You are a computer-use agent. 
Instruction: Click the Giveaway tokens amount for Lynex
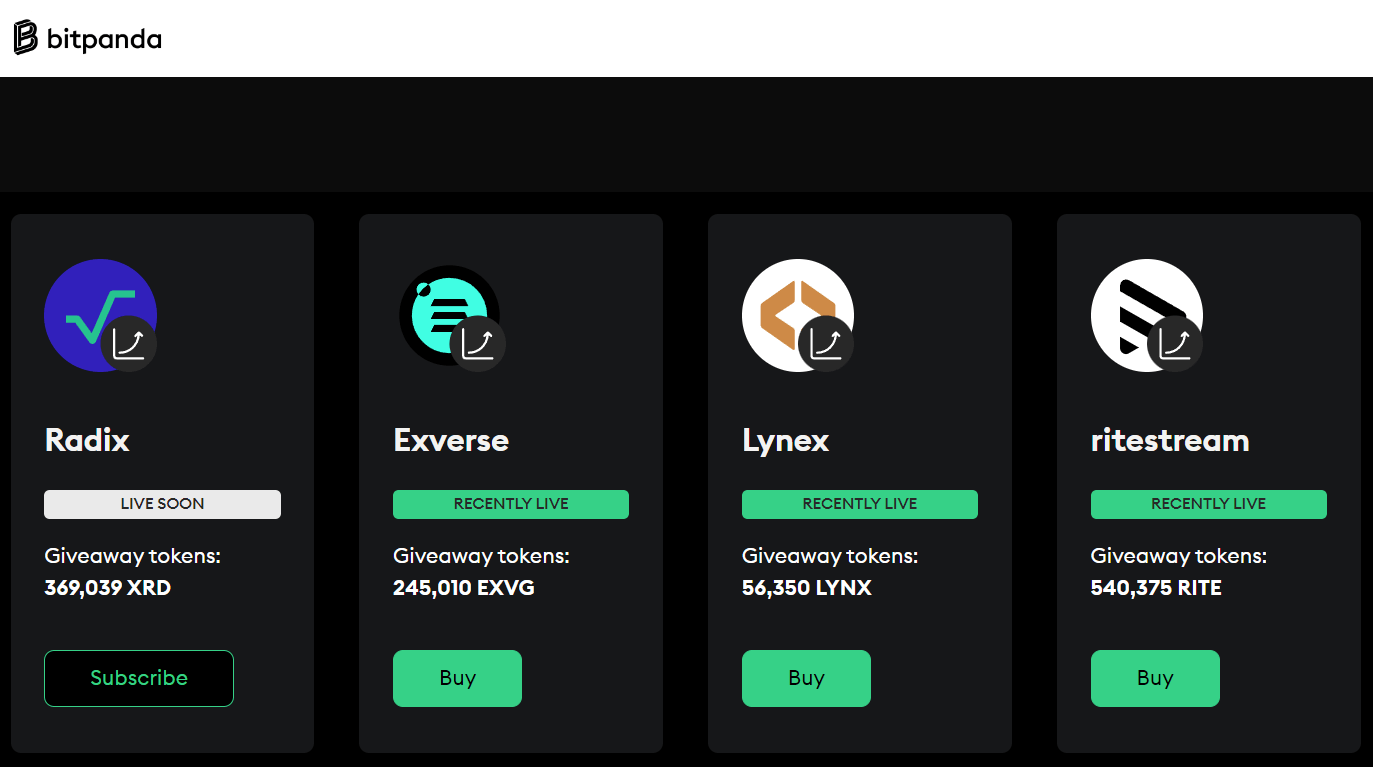click(x=806, y=588)
